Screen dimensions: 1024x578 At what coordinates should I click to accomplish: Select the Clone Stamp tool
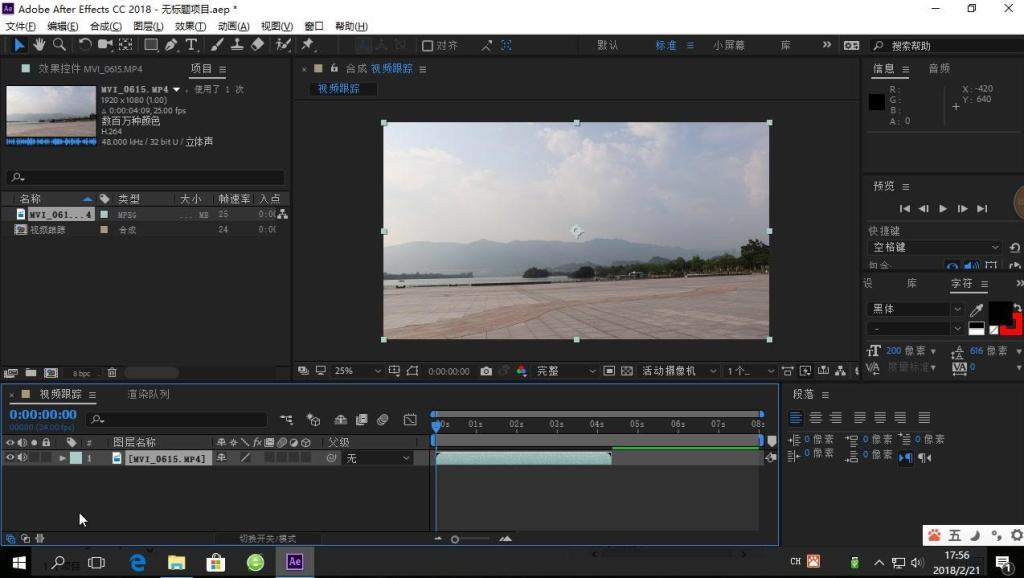pos(237,45)
